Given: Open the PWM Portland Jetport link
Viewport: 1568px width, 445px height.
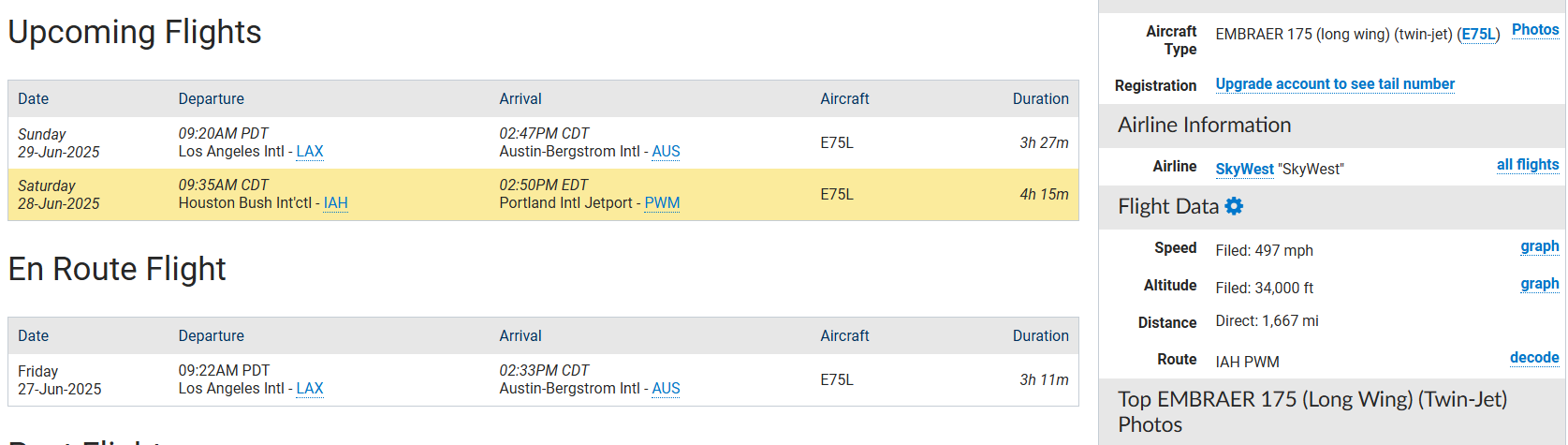Looking at the screenshot, I should tap(662, 203).
